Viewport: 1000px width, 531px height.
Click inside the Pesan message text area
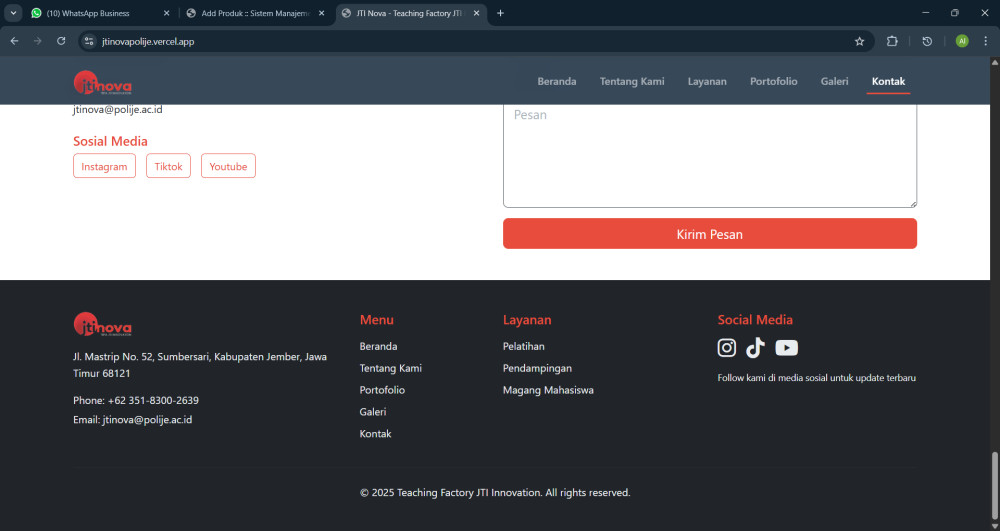(709, 155)
